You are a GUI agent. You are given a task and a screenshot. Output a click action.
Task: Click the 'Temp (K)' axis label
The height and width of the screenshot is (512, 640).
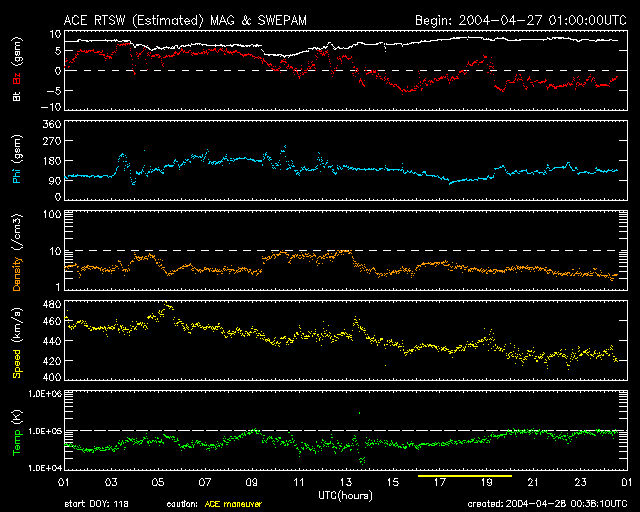(x=17, y=433)
